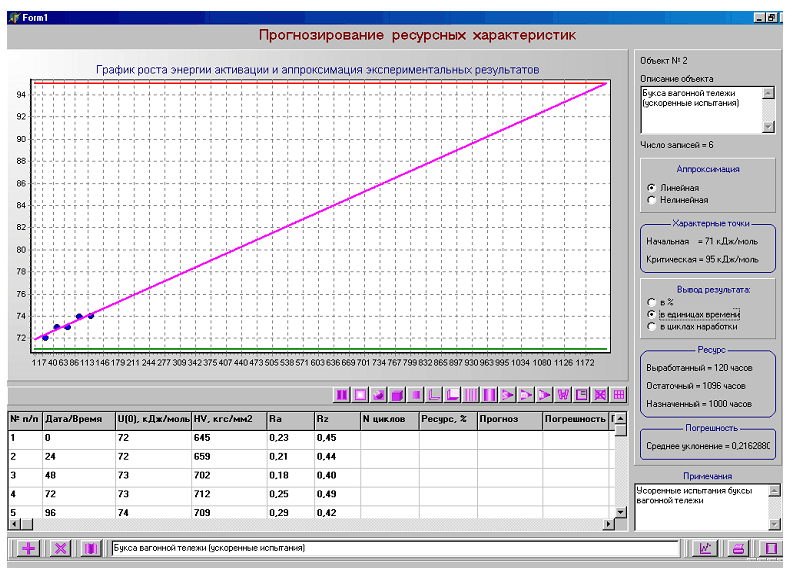Click the 3D walls box chart toolbar icon
799x582 pixels.
point(452,394)
